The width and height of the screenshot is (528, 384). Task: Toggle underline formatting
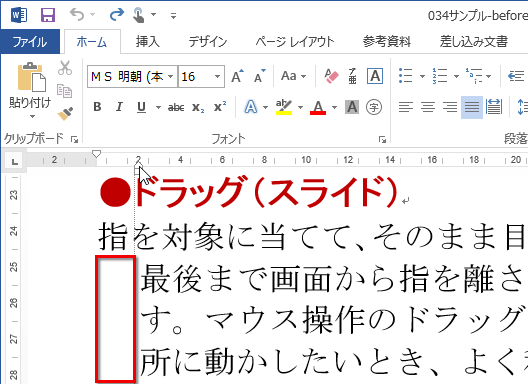(141, 107)
